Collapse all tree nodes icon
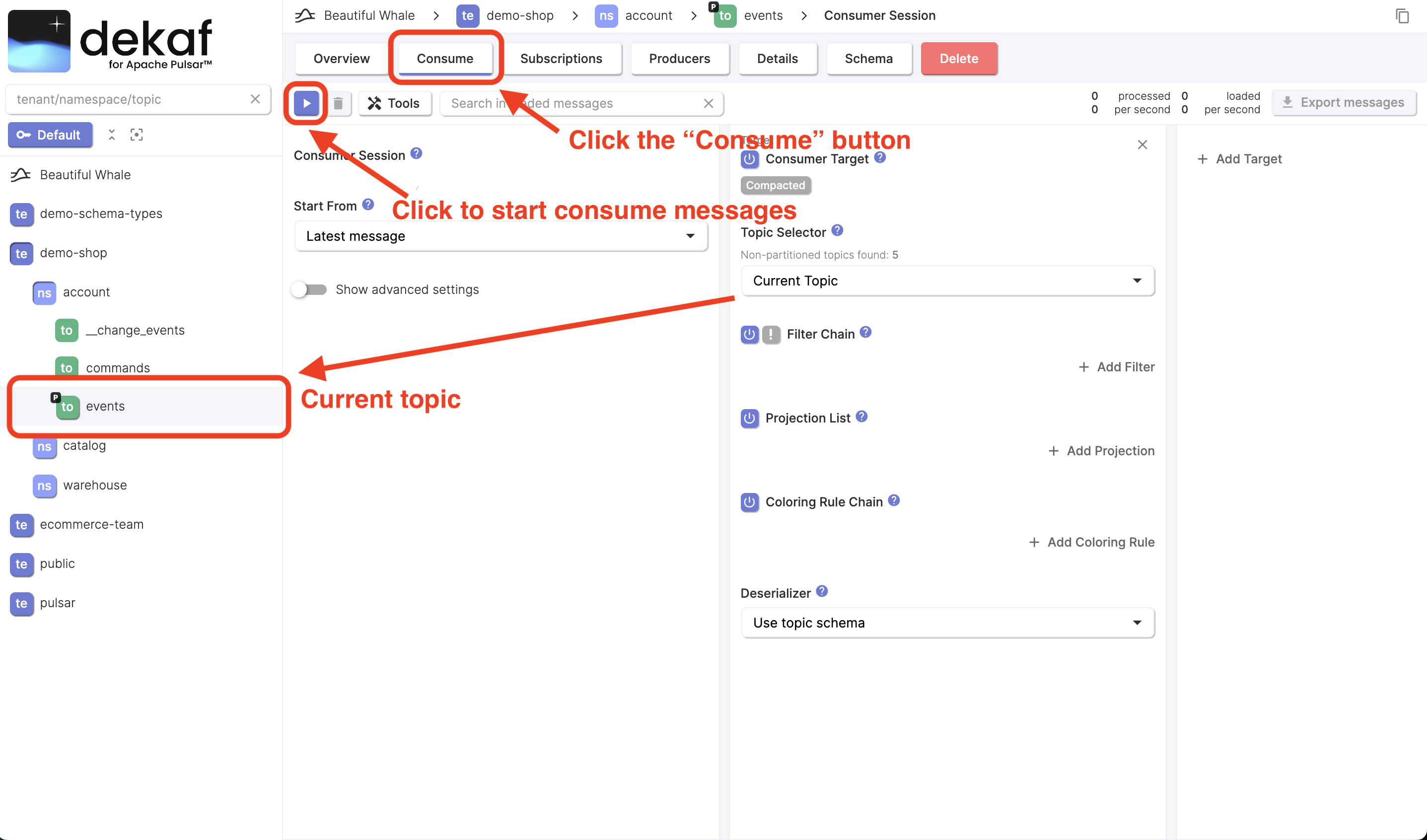 click(x=112, y=135)
